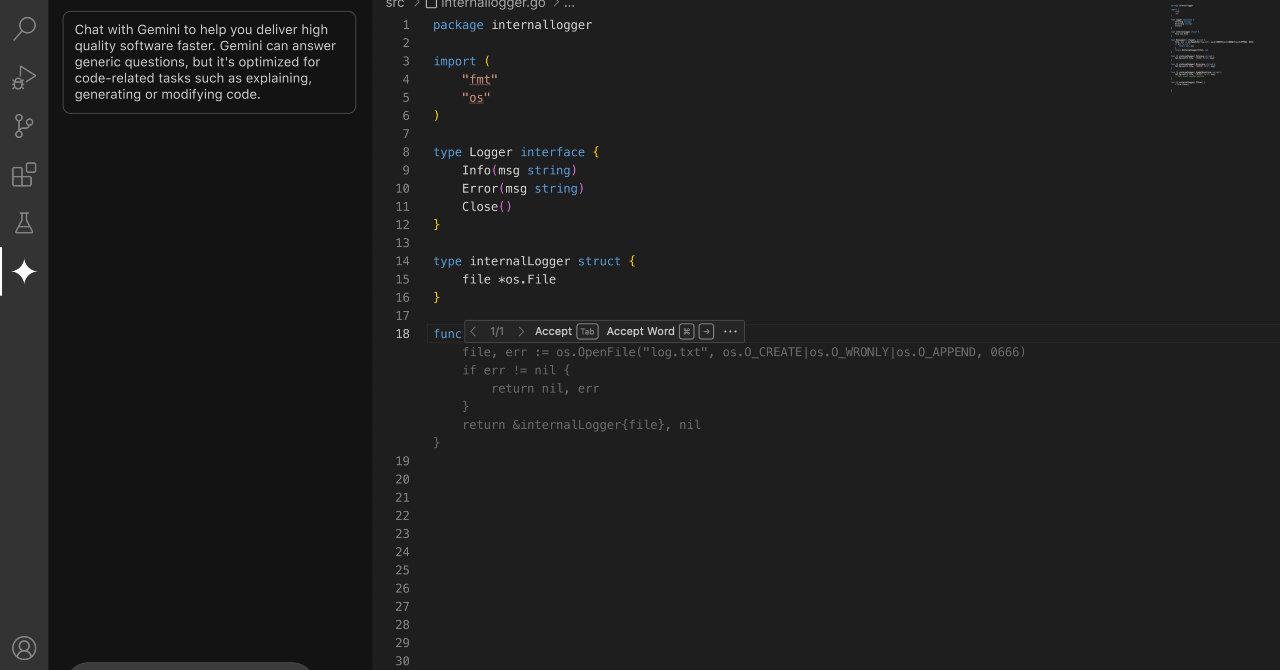Select the Gemini Code Assist sparkle icon
This screenshot has height=670, width=1280.
pyautogui.click(x=24, y=271)
